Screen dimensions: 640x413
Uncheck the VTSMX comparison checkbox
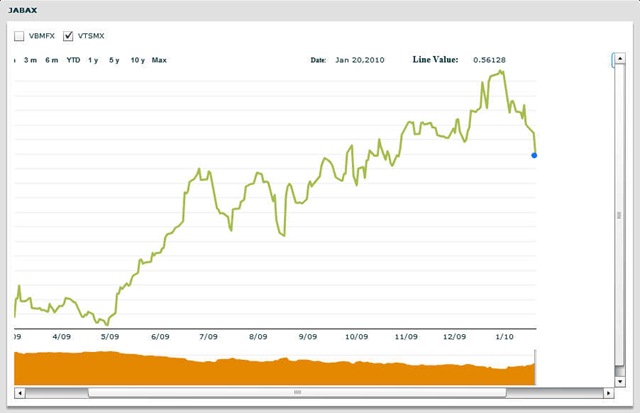[x=68, y=36]
